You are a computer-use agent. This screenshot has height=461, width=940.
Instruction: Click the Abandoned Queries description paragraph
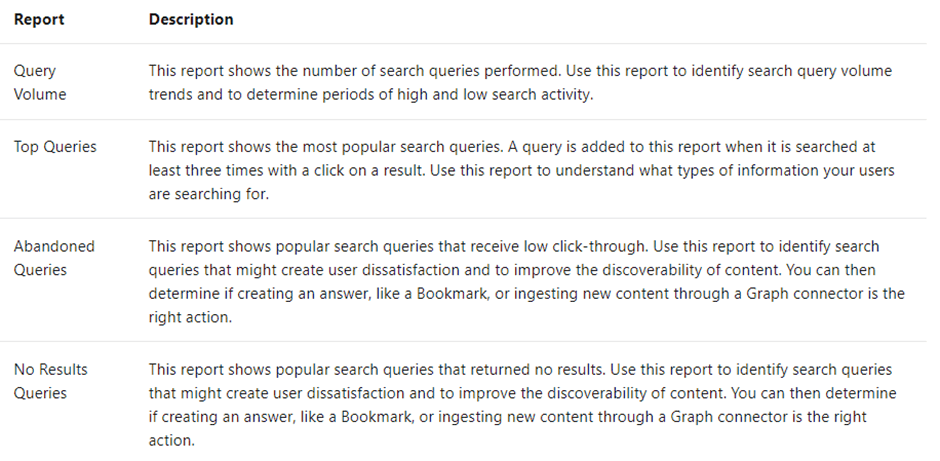[526, 282]
